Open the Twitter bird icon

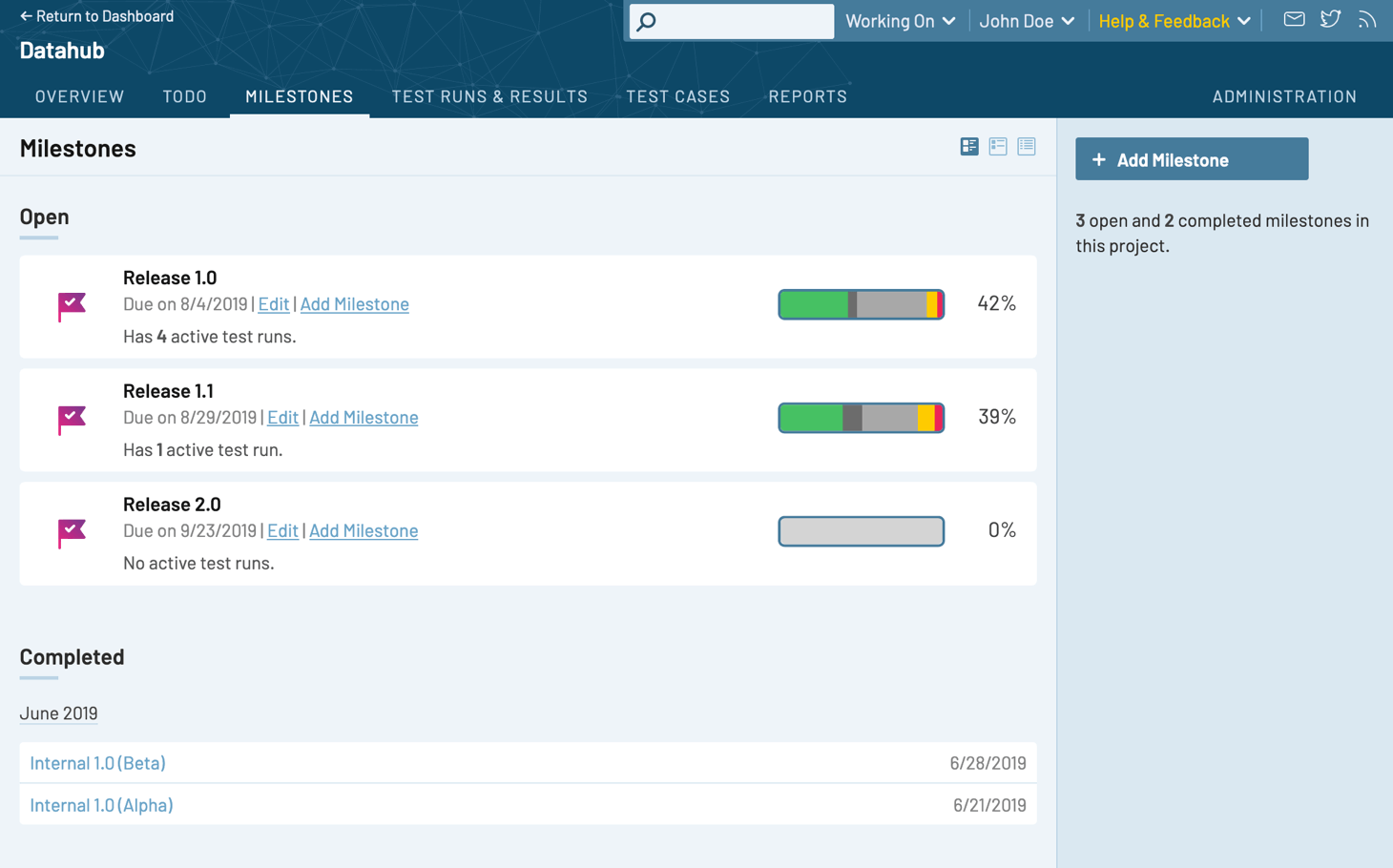click(x=1330, y=19)
